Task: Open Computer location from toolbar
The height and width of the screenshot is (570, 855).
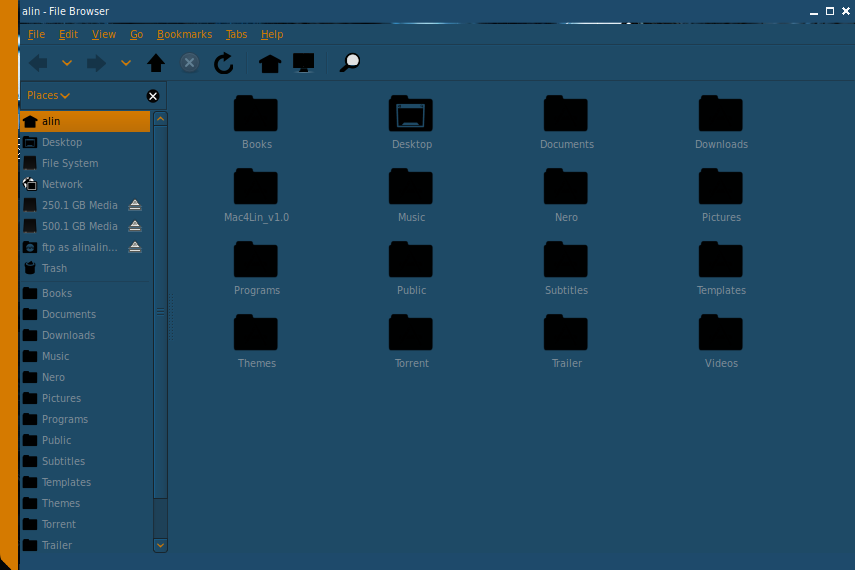Action: coord(303,63)
